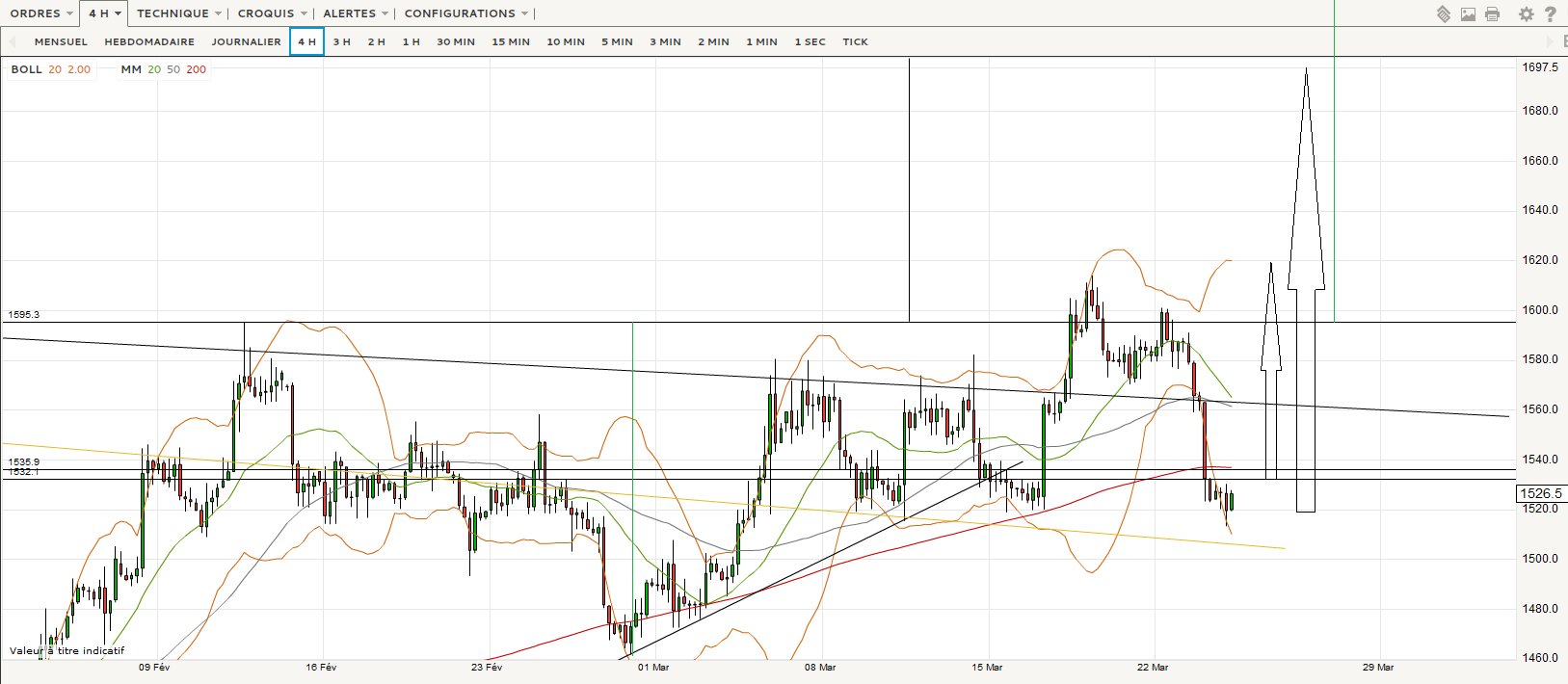Click the 1535.9 horizontal line label
This screenshot has height=684, width=1568.
23,462
